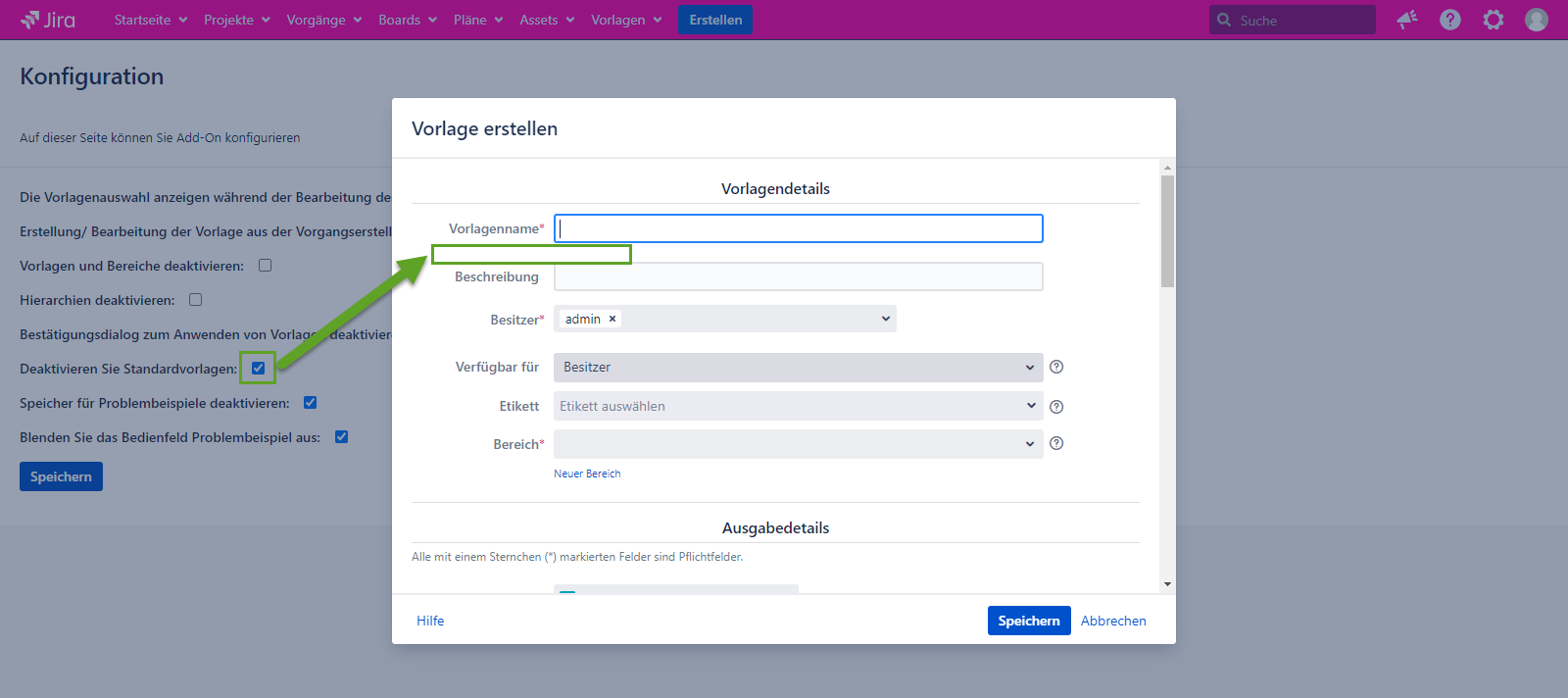Click the Neuer Bereich link
Image resolution: width=1568 pixels, height=698 pixels.
[x=587, y=474]
